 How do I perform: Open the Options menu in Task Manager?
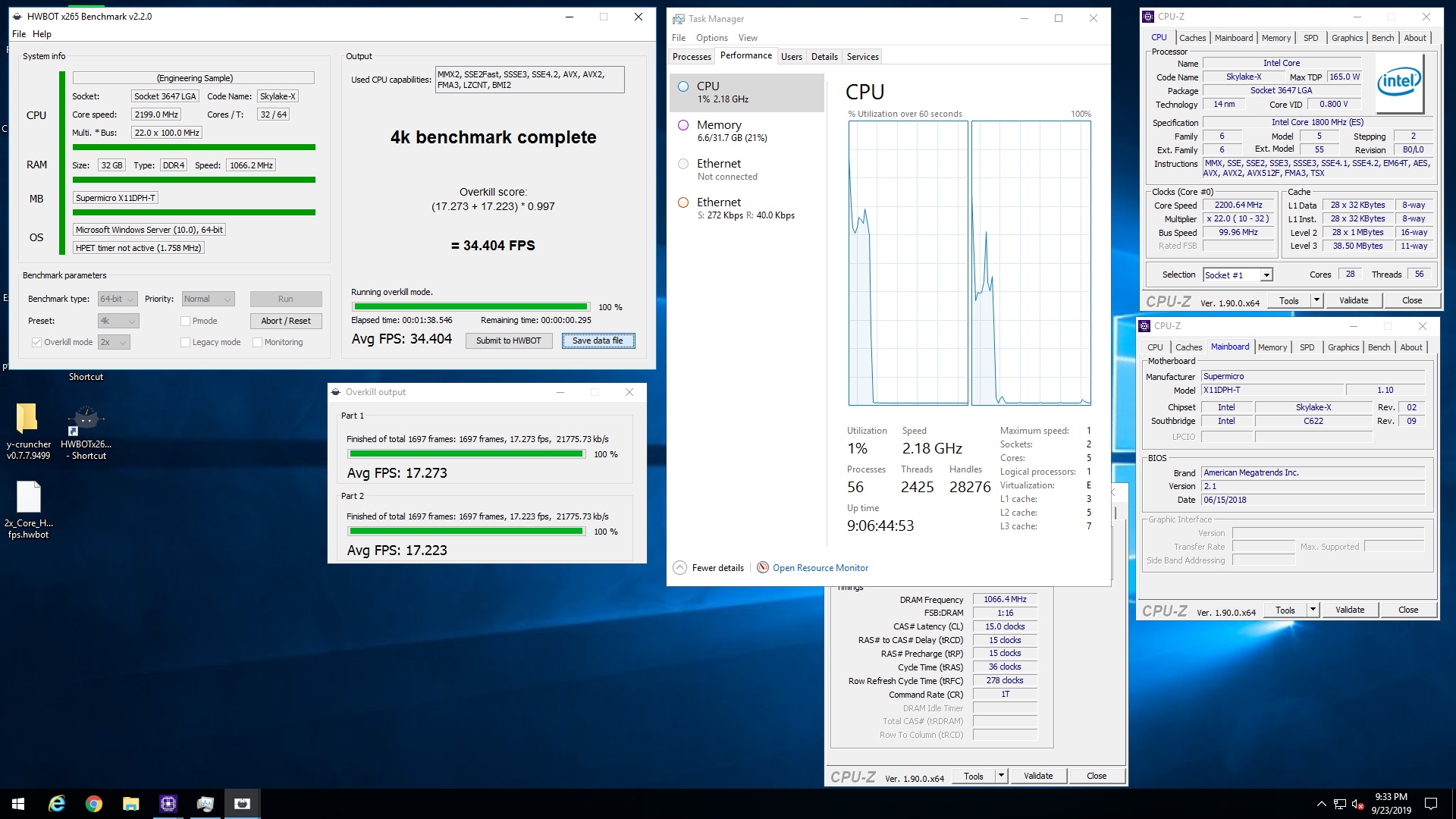tap(711, 38)
